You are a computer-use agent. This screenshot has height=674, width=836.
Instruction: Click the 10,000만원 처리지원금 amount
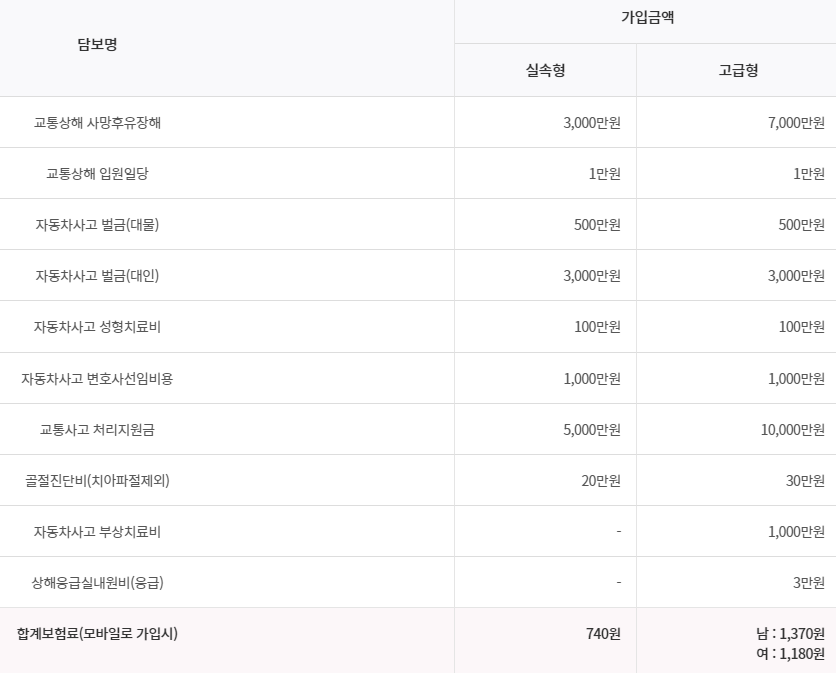coord(792,430)
